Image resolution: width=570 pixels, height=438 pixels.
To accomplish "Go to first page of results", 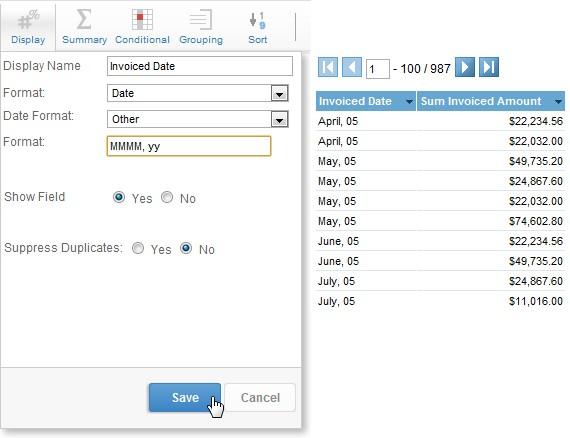I will coord(328,67).
